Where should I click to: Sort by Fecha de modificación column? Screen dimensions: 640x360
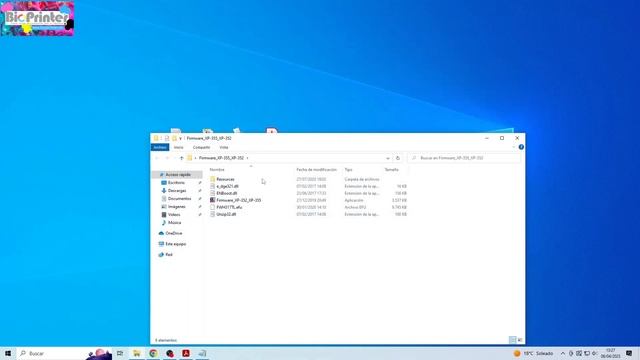click(316, 169)
